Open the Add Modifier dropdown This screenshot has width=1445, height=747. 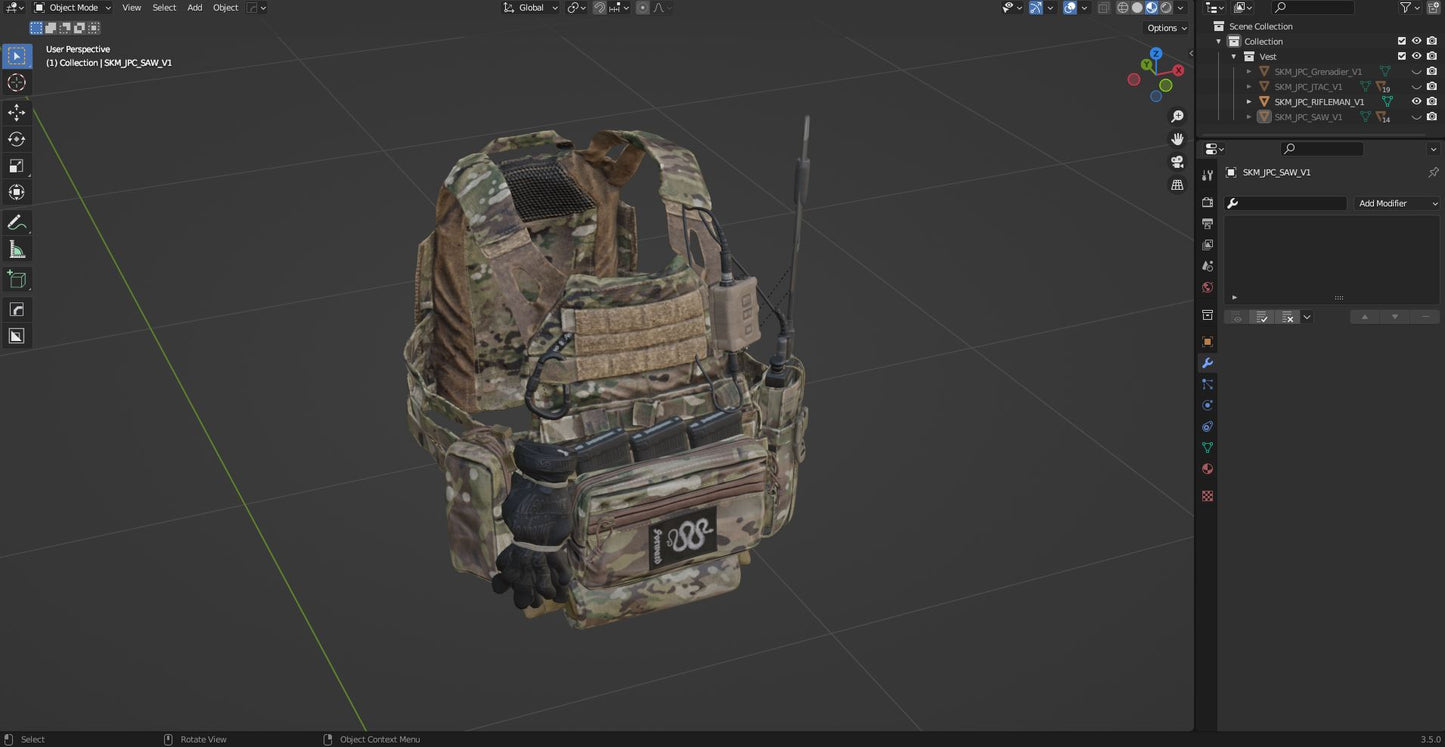pyautogui.click(x=1397, y=203)
